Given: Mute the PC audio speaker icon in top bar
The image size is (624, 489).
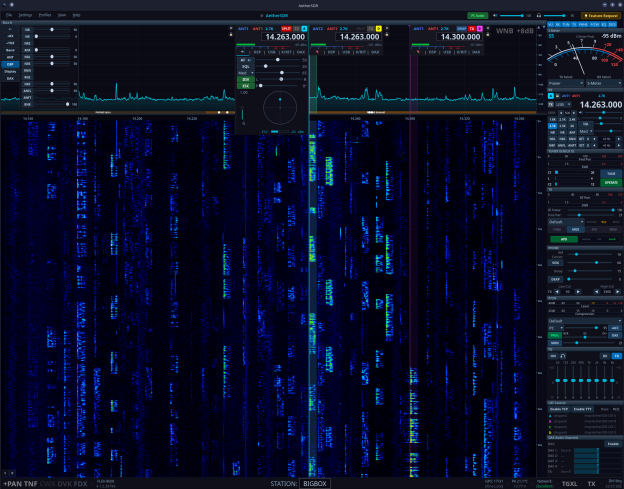Looking at the screenshot, I should pos(495,16).
